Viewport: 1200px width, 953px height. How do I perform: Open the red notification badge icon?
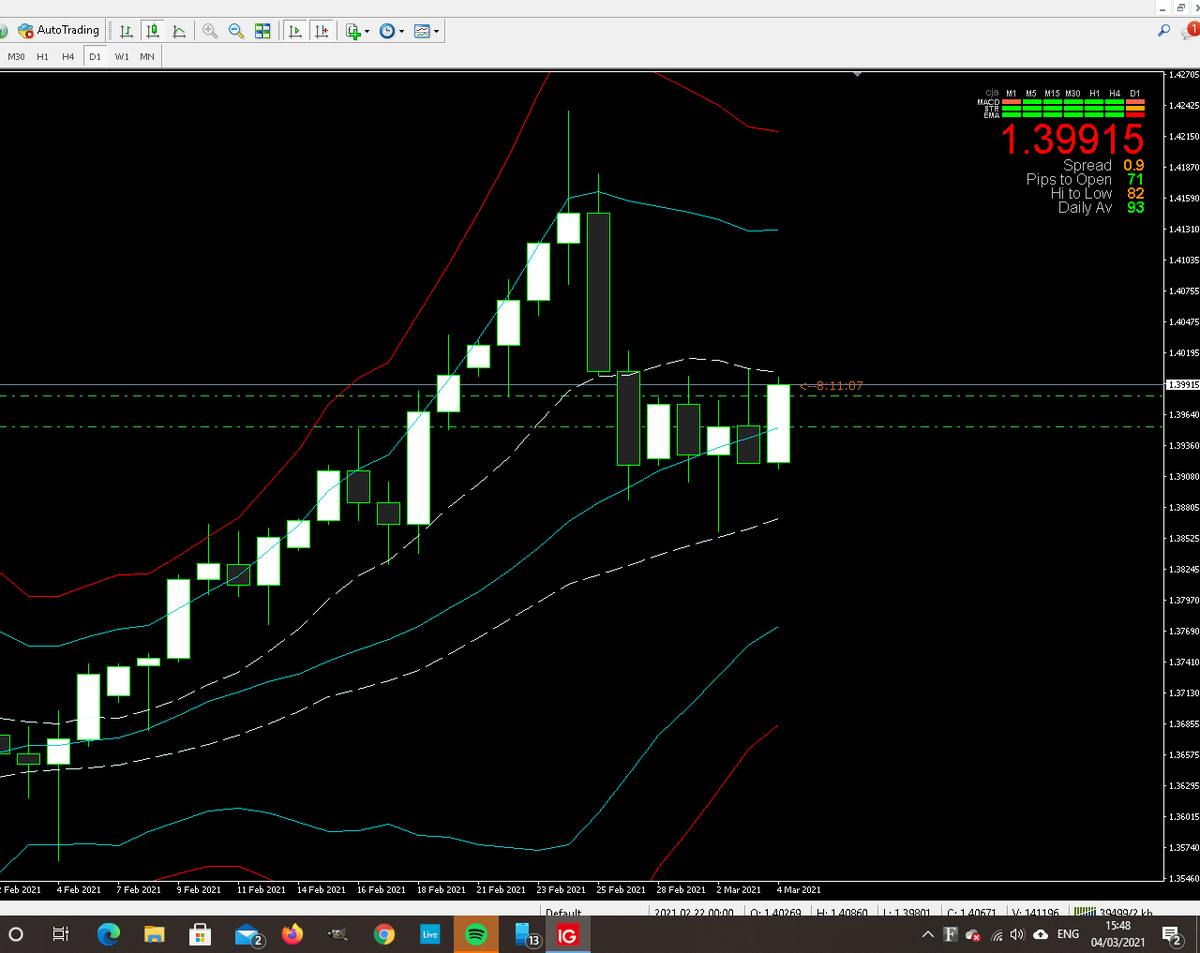1189,31
